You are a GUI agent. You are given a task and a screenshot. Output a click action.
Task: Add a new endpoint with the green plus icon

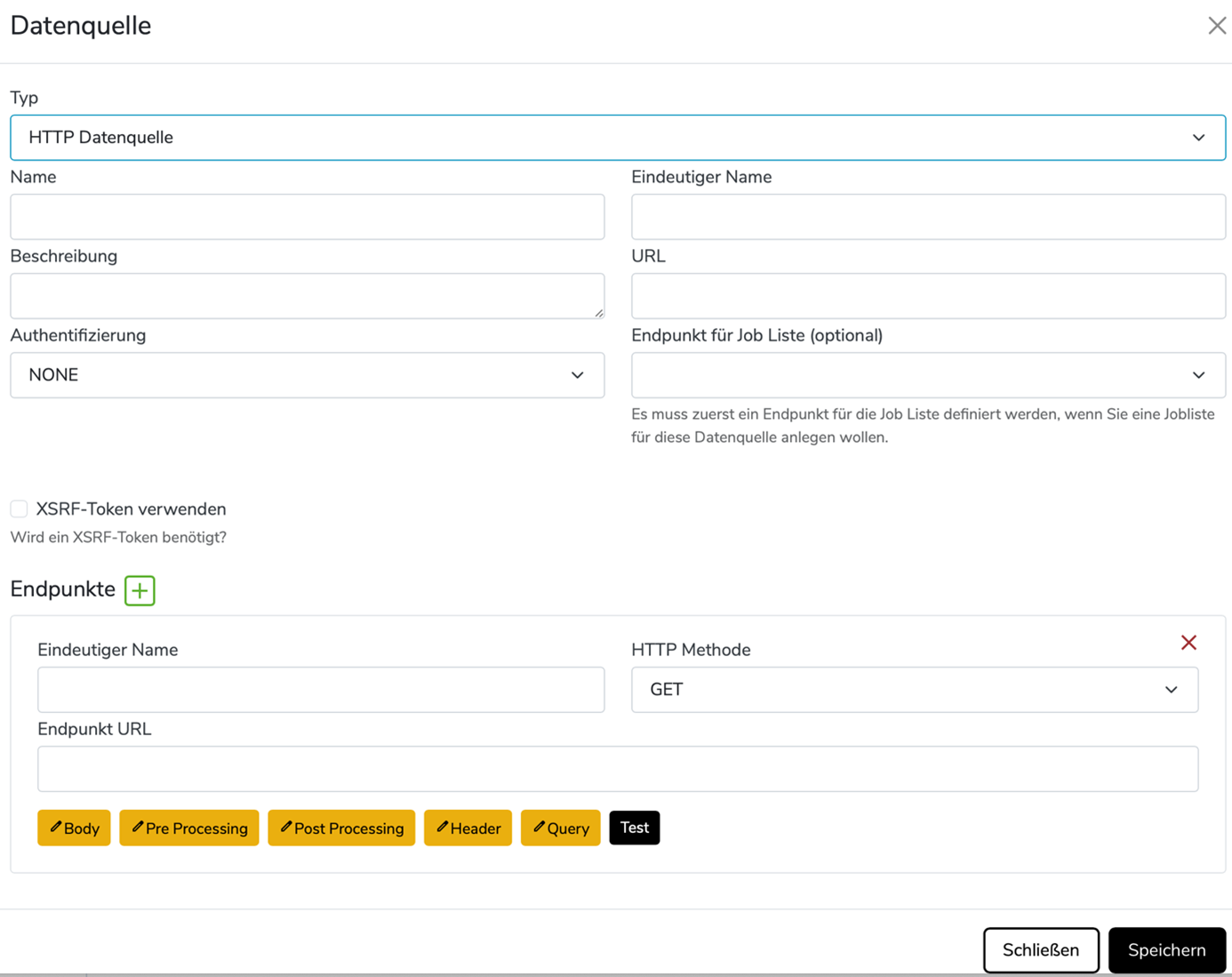(140, 590)
